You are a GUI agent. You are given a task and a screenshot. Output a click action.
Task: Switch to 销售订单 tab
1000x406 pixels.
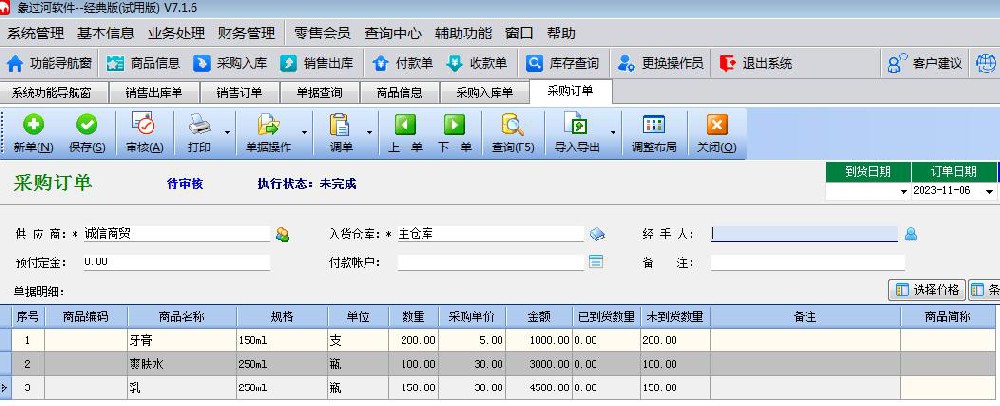click(x=239, y=92)
